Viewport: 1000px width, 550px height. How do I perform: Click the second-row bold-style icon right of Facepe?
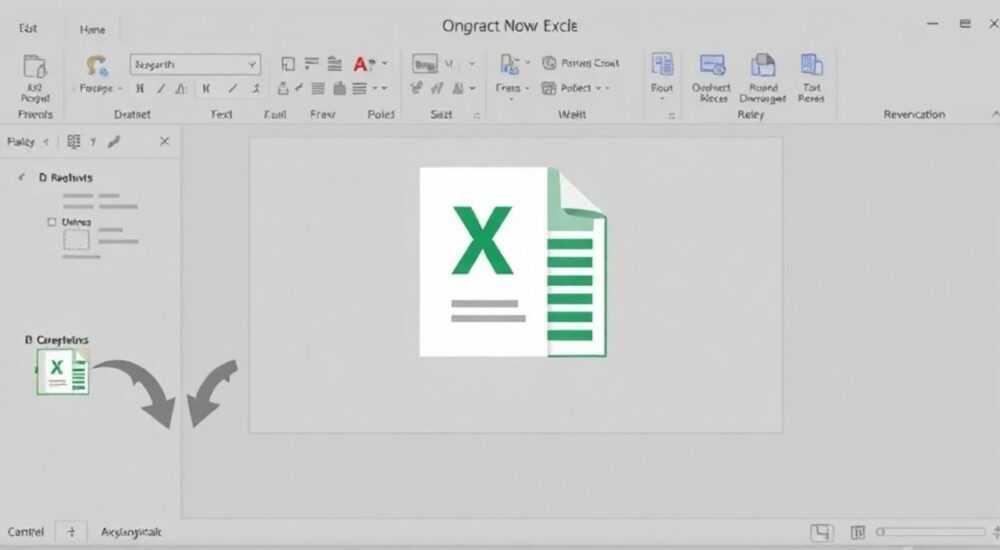click(140, 89)
